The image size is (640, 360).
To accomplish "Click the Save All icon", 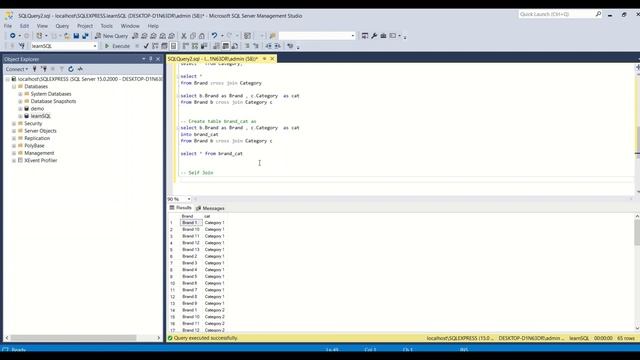I will 85,36.
